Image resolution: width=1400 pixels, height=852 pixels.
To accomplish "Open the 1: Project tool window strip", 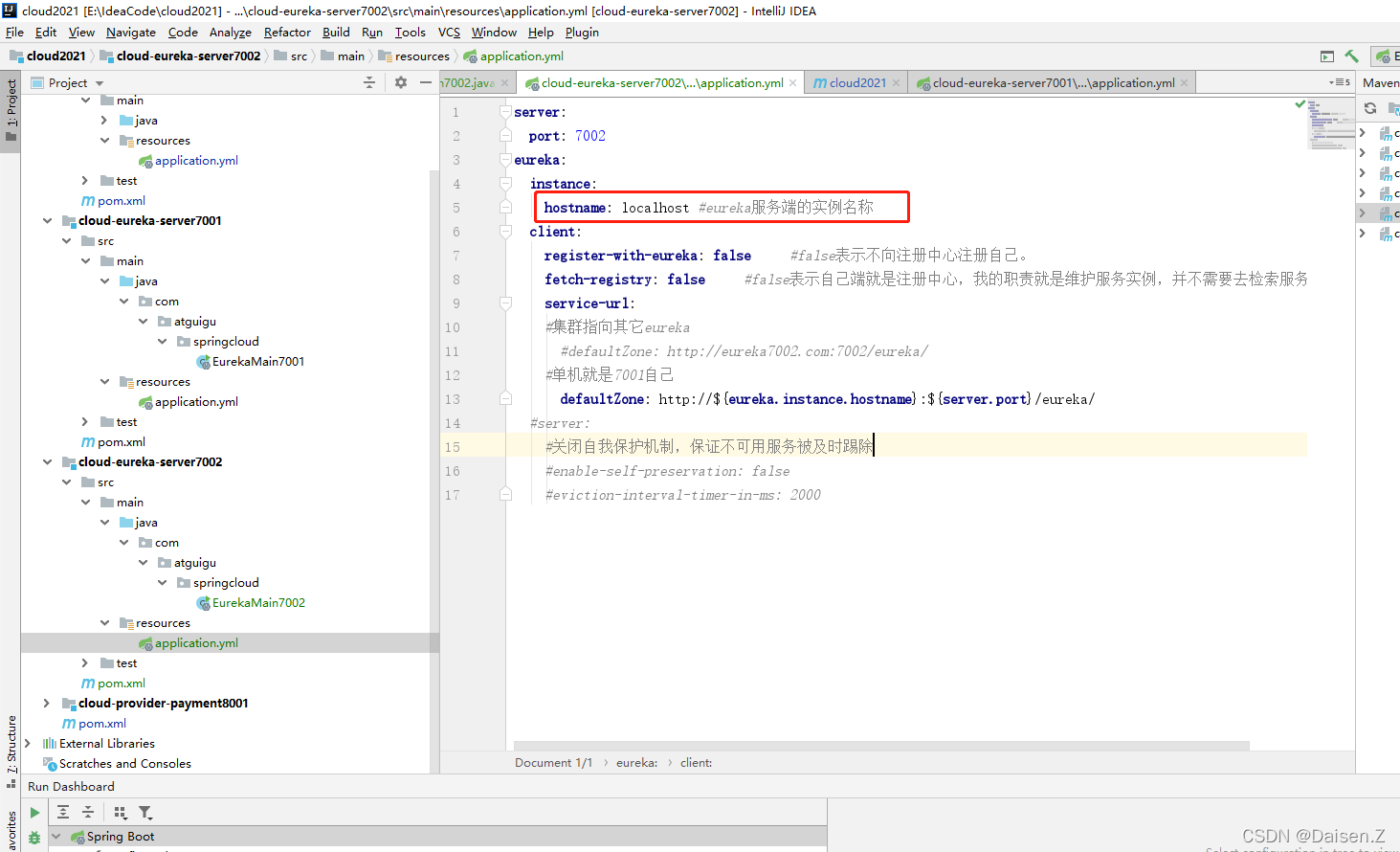I will point(11,109).
